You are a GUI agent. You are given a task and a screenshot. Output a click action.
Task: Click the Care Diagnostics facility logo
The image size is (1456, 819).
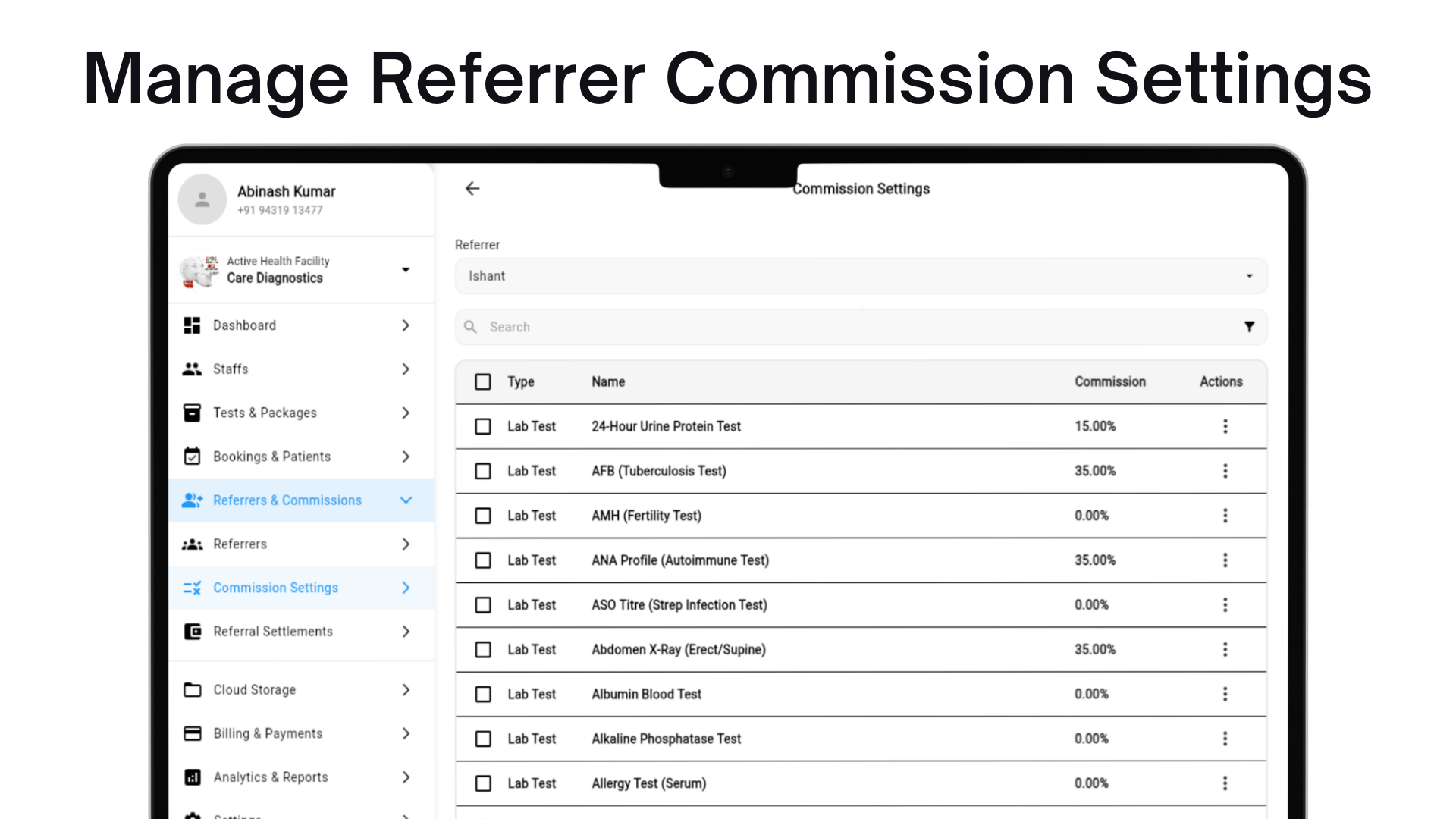tap(200, 271)
